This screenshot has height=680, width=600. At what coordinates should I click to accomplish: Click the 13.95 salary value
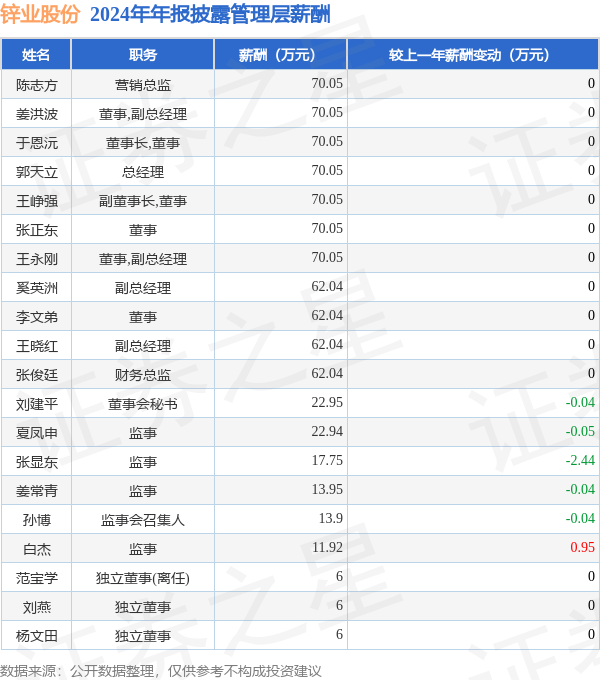pyautogui.click(x=327, y=490)
